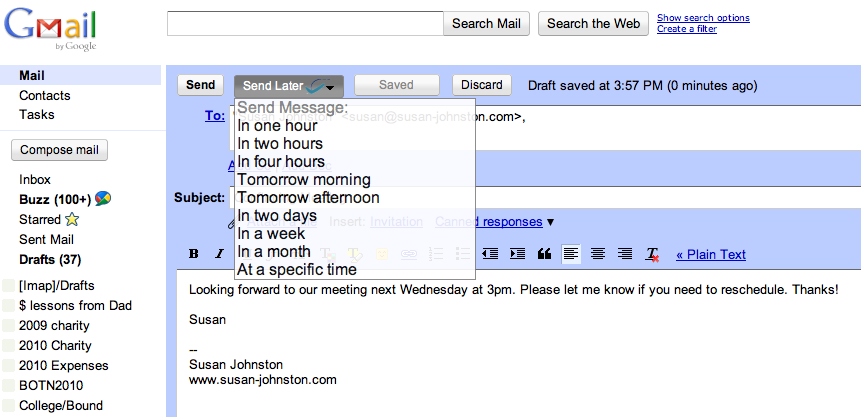
Task: Click the search mail input field
Action: 305,23
